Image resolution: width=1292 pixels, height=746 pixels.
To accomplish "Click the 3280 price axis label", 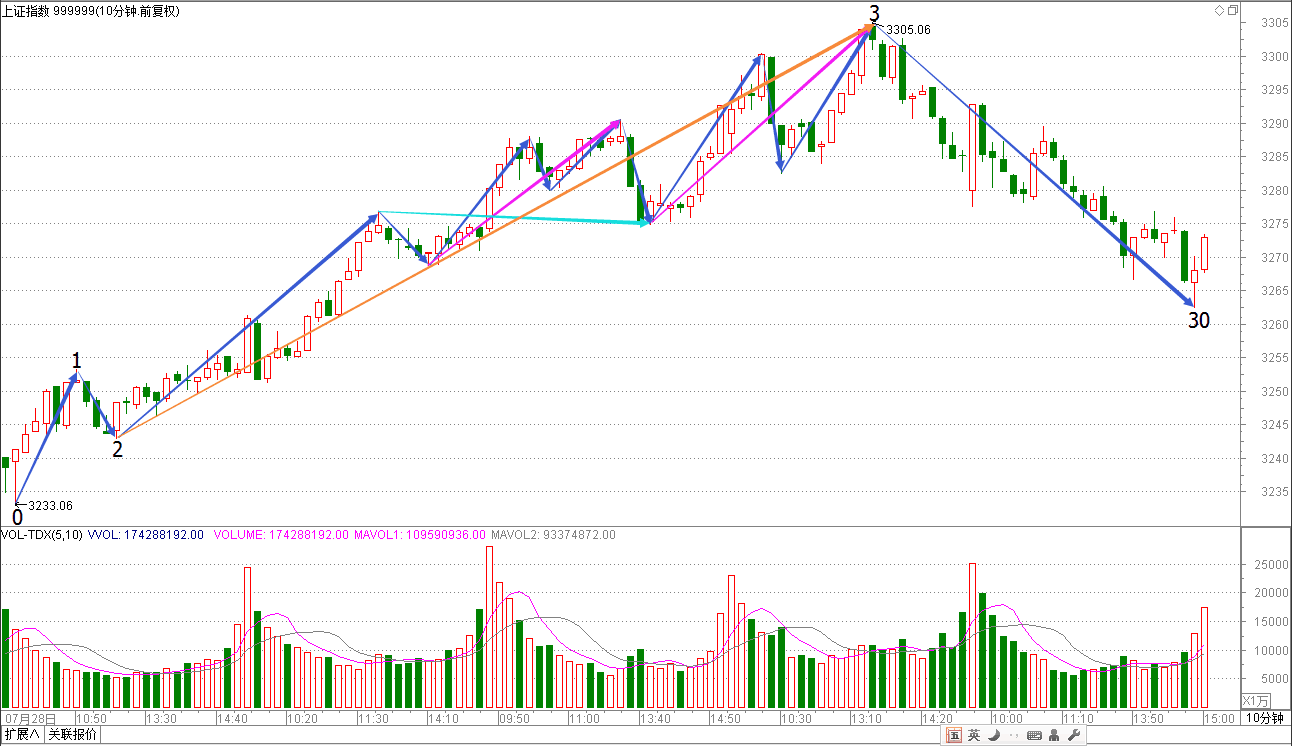I will tap(1276, 191).
